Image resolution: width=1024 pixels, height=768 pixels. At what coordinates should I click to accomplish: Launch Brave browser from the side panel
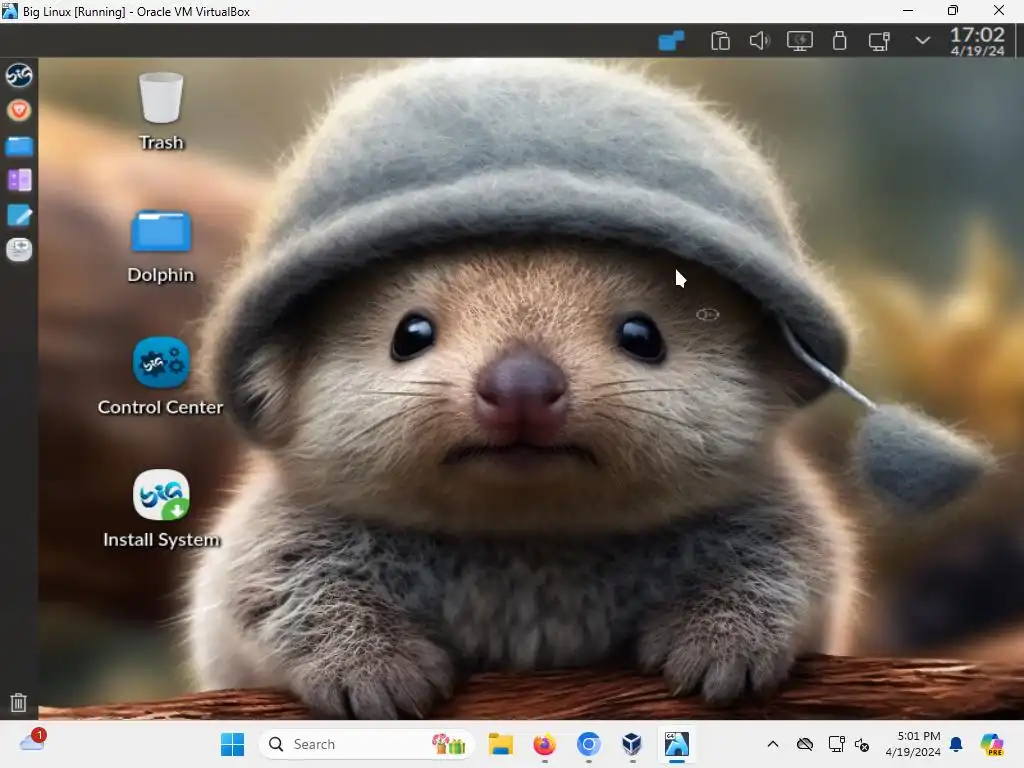[19, 111]
